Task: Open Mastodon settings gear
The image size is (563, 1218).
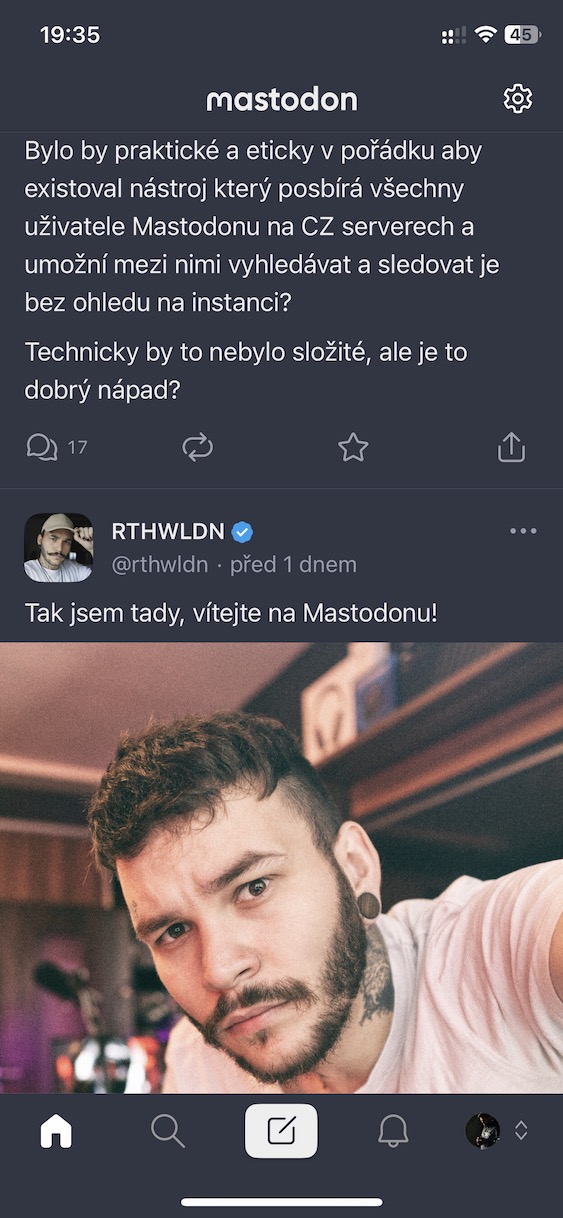Action: click(518, 98)
